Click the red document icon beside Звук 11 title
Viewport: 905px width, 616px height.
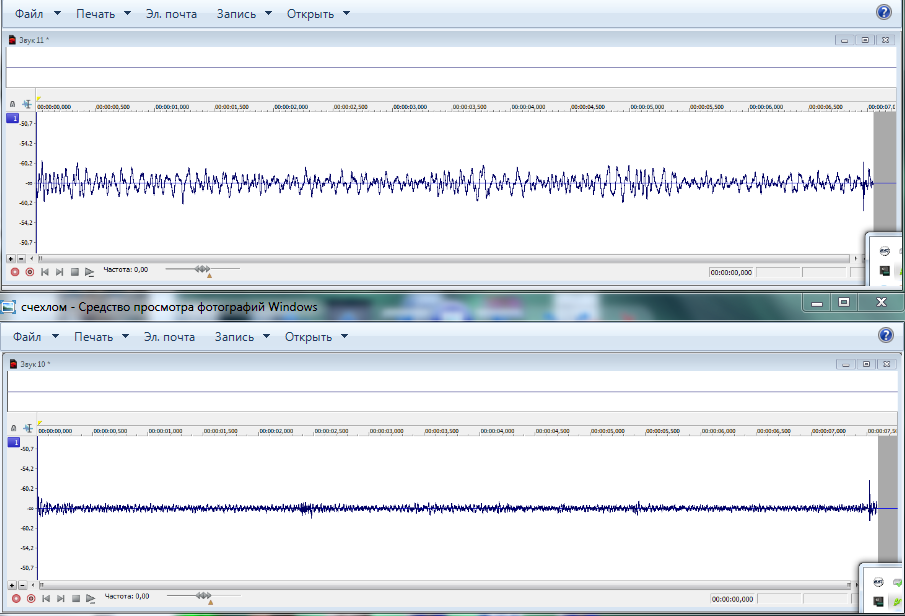click(x=12, y=40)
